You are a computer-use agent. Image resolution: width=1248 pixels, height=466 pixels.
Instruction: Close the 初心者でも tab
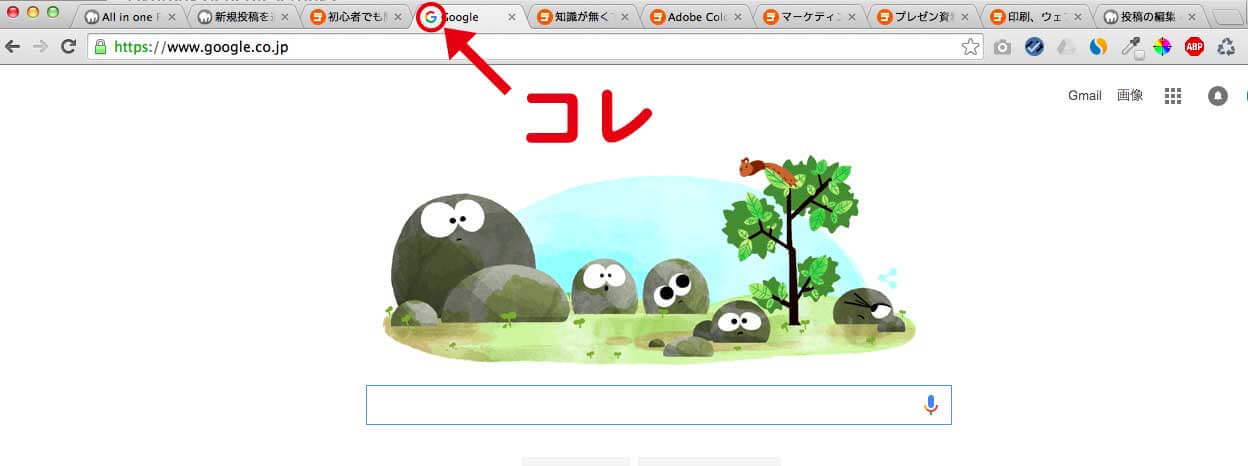click(x=398, y=17)
